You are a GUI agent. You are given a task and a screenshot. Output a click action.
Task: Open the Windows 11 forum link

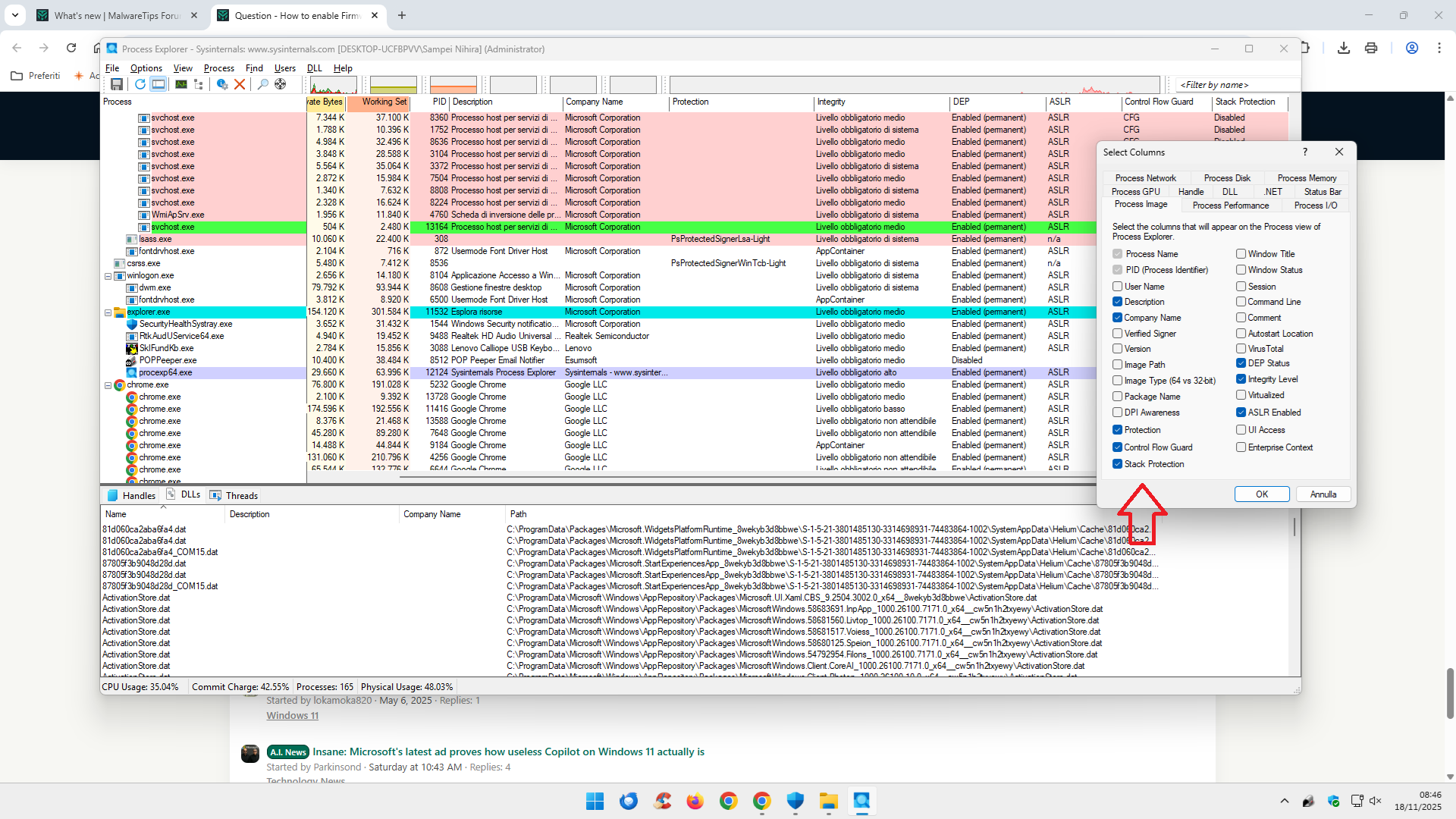(292, 716)
